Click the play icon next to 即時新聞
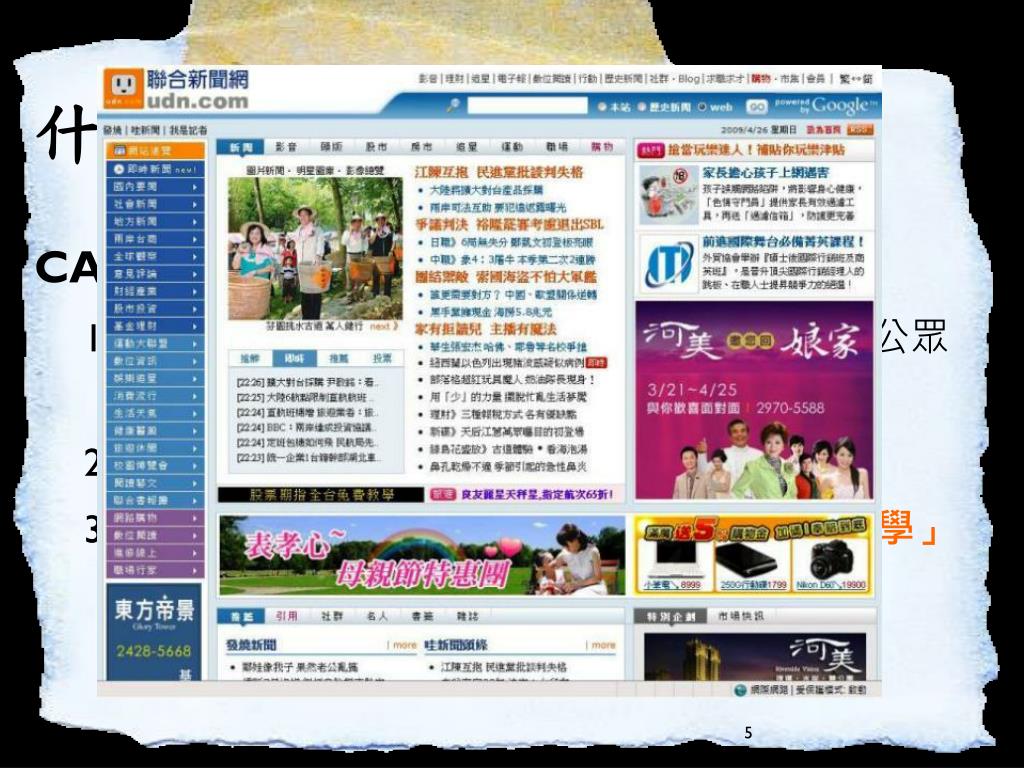 pos(119,169)
